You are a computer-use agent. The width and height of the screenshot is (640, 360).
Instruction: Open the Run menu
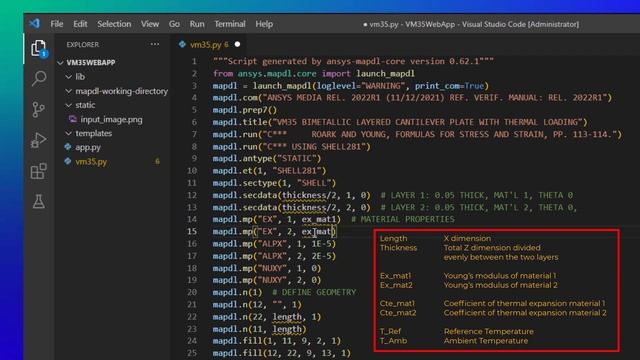click(197, 24)
